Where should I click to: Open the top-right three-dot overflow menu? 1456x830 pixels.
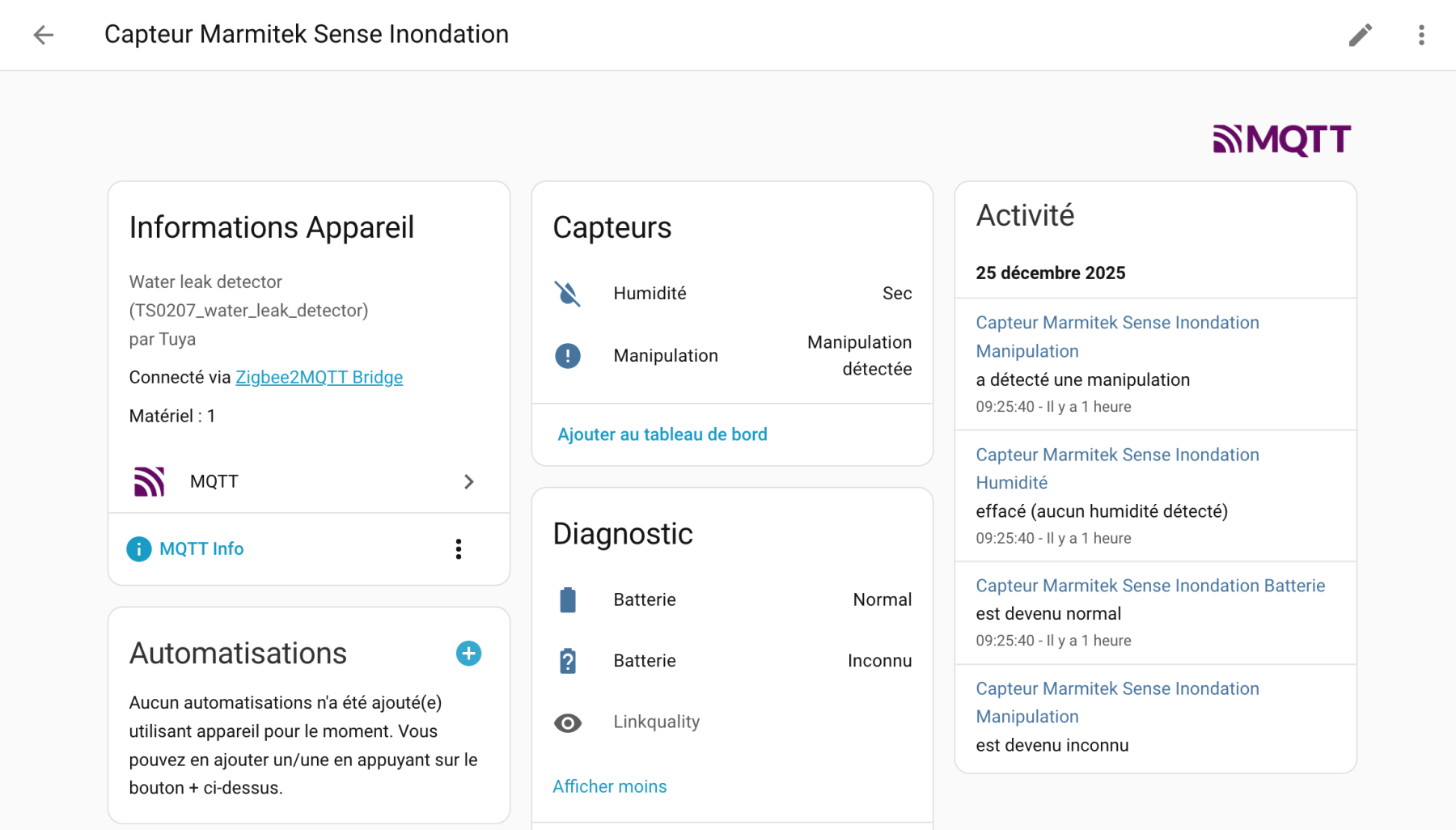[1421, 35]
